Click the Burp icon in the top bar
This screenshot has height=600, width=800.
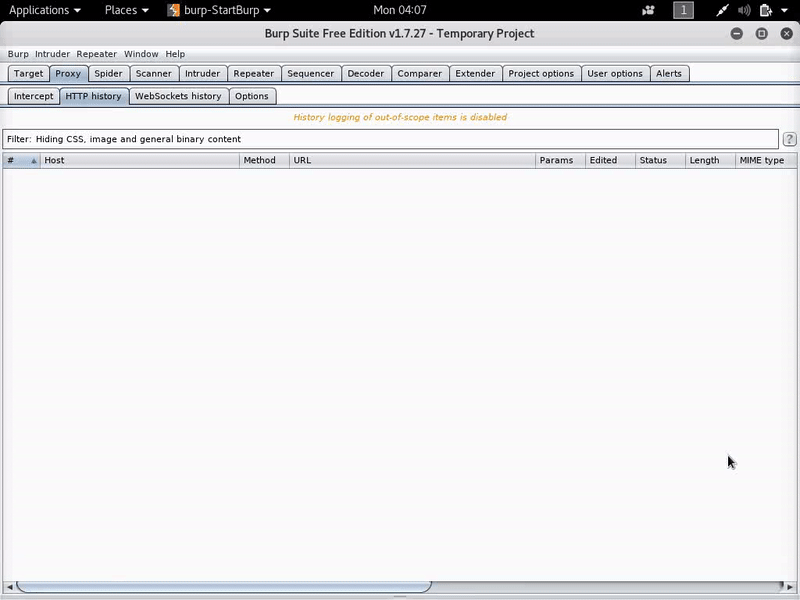point(174,10)
